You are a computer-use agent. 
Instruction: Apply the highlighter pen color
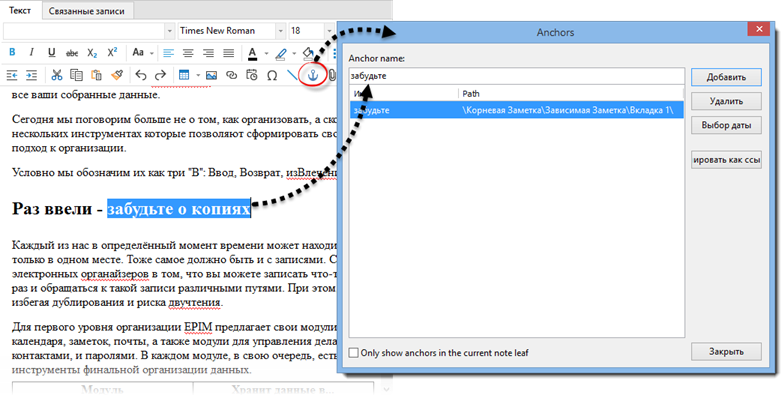pos(281,52)
